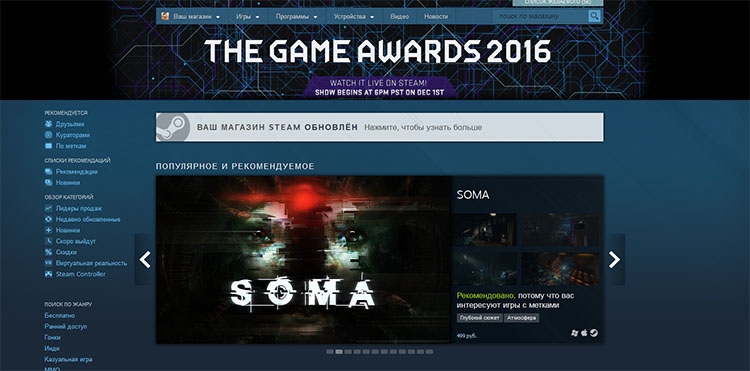Click the chart icon beside Лидеры продаж
The image size is (750, 371).
(x=48, y=208)
